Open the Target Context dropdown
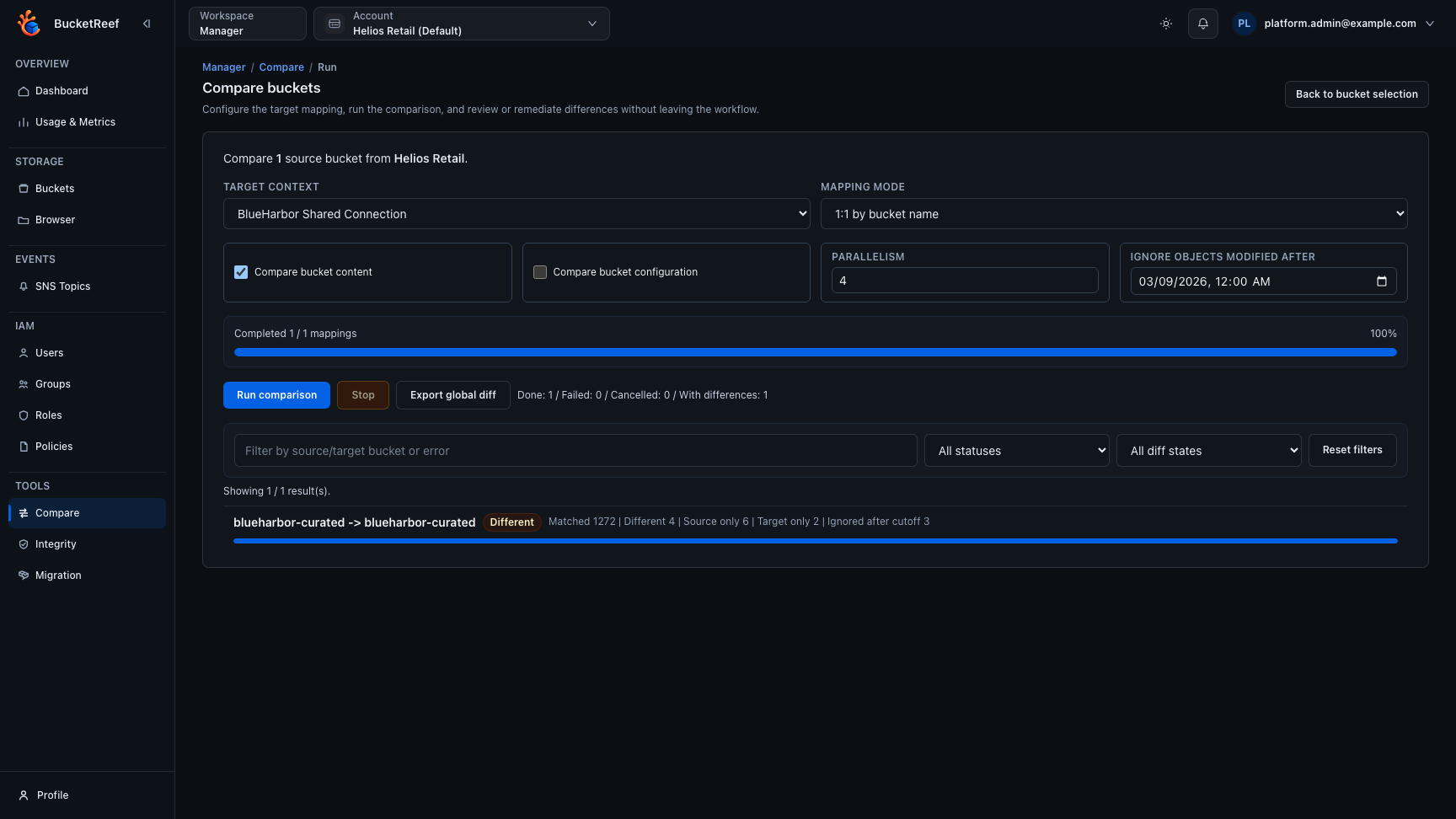Image resolution: width=1456 pixels, height=819 pixels. click(x=517, y=214)
